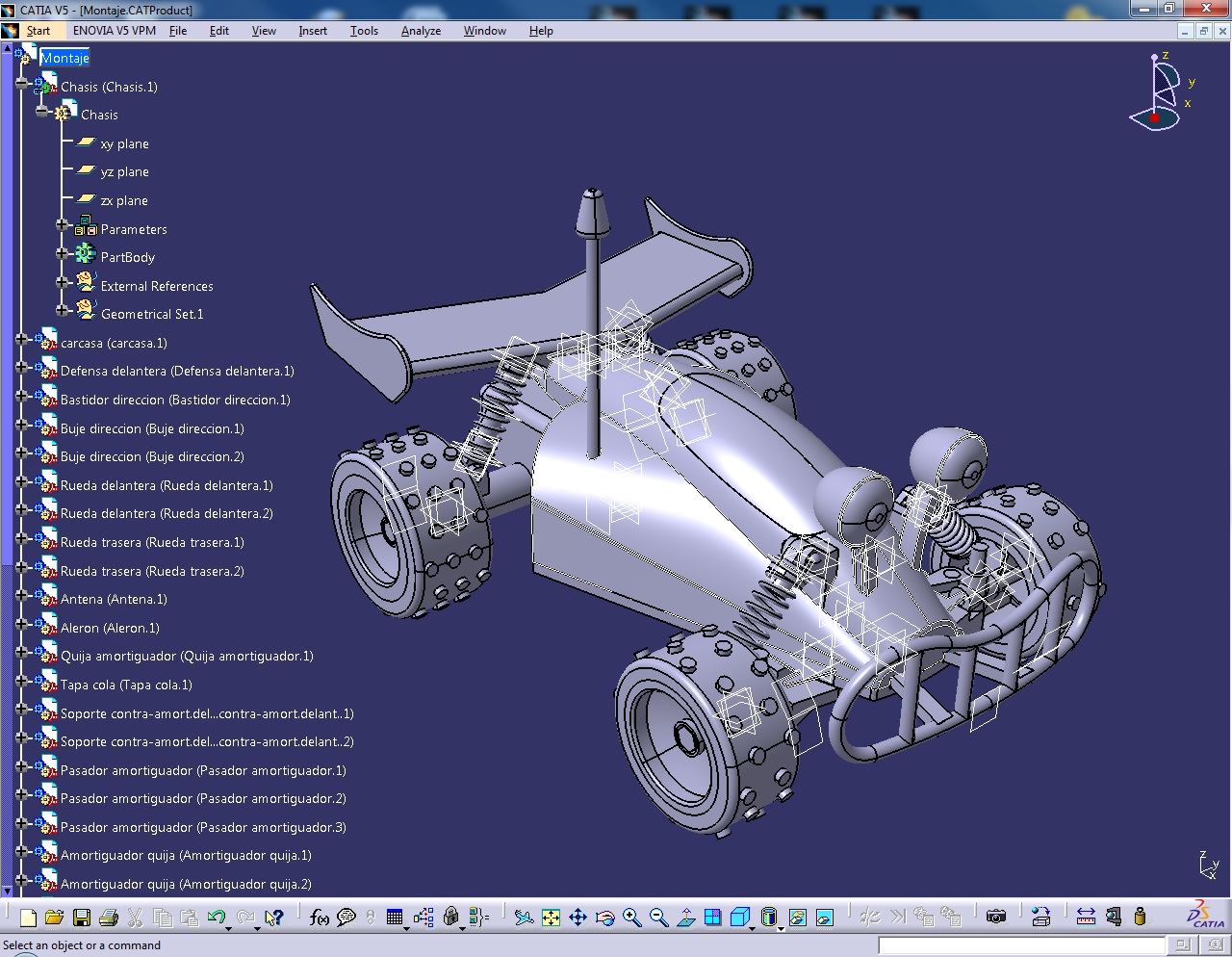Select Rueda trasera (Rueda trasera.2)
Image resolution: width=1232 pixels, height=957 pixels.
(x=152, y=572)
